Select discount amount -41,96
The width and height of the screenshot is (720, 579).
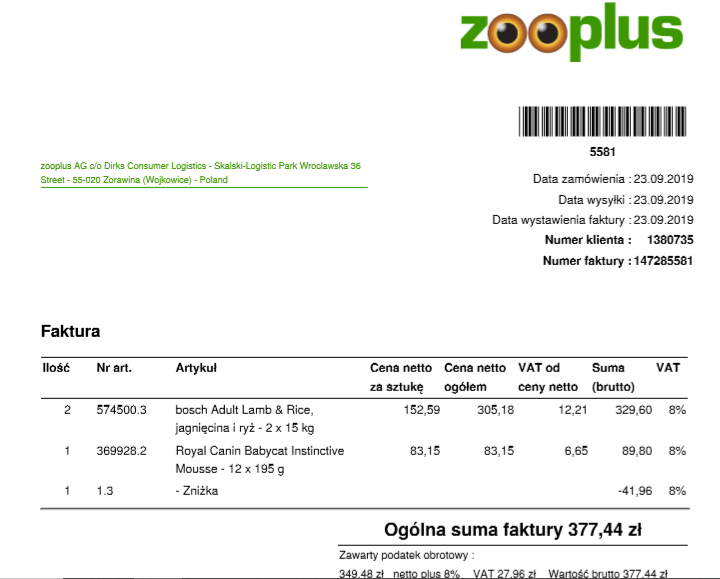635,491
